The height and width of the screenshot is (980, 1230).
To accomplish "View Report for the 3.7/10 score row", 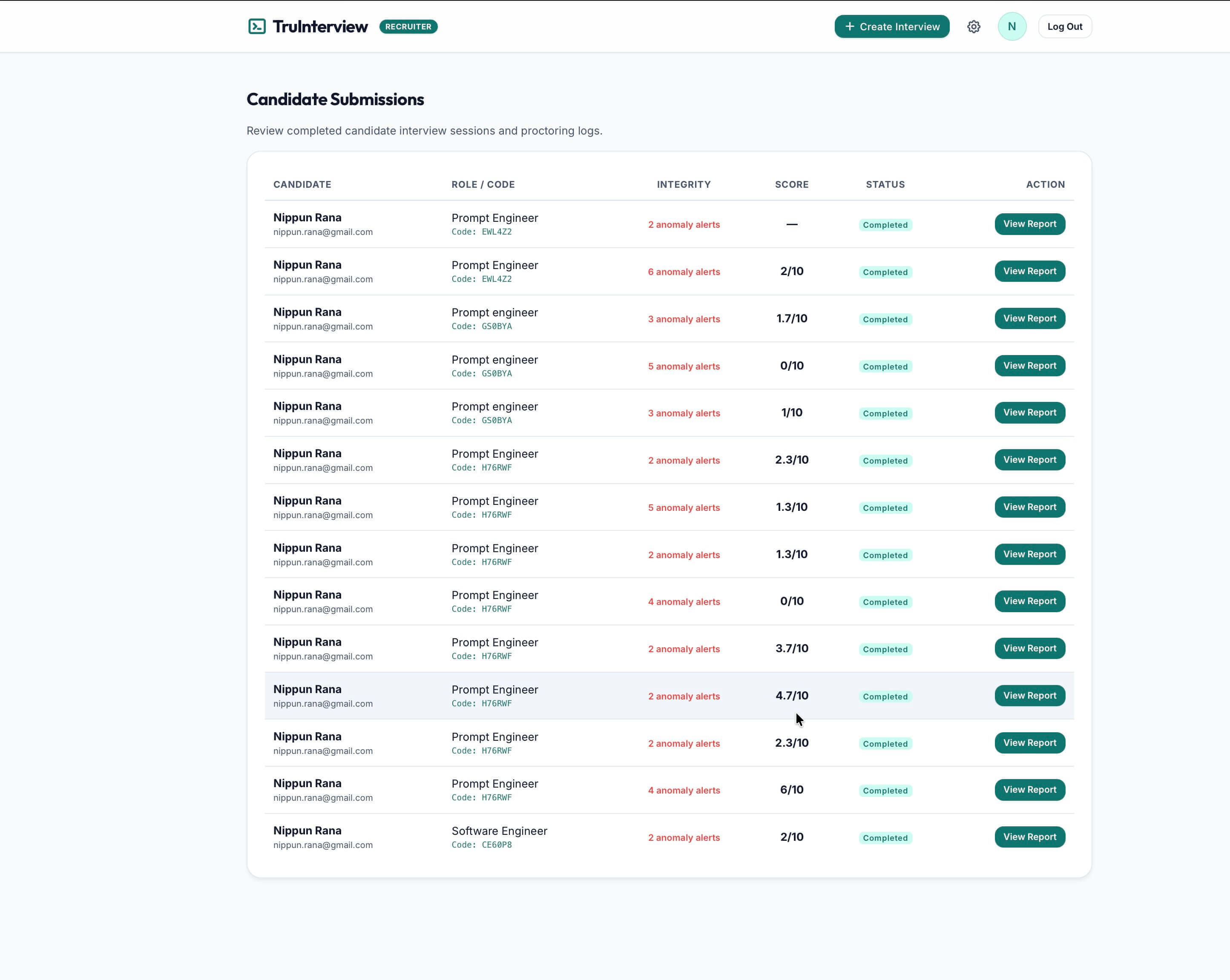I will (x=1029, y=648).
